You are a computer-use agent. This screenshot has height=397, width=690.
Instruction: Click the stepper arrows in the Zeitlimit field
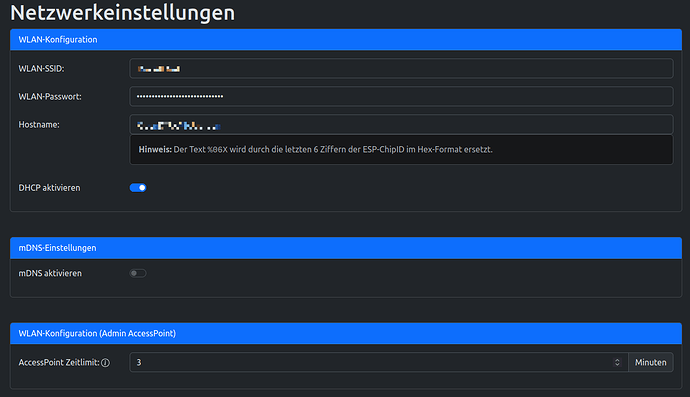coord(617,362)
